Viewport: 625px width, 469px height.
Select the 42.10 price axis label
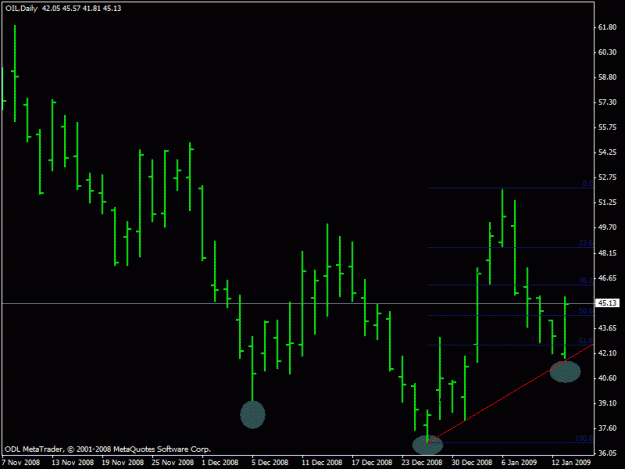pos(607,353)
